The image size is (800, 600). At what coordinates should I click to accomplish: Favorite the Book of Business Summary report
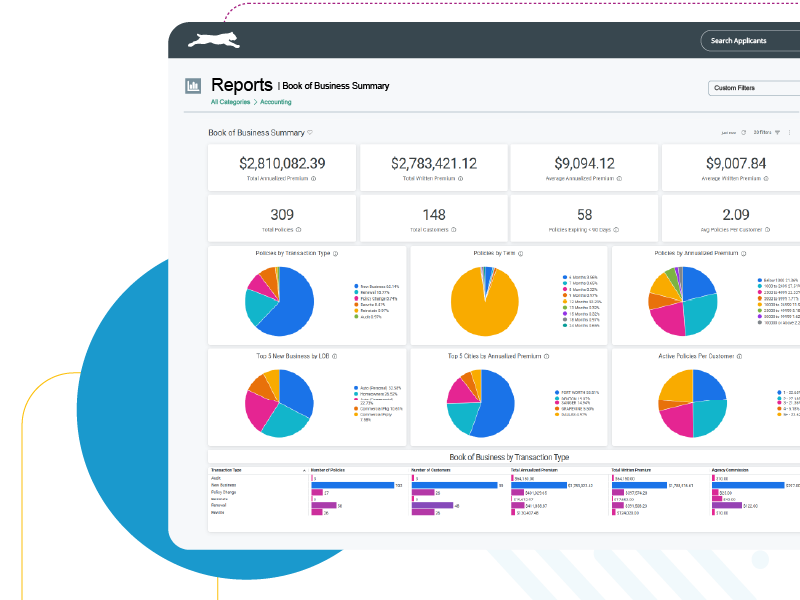(310, 132)
